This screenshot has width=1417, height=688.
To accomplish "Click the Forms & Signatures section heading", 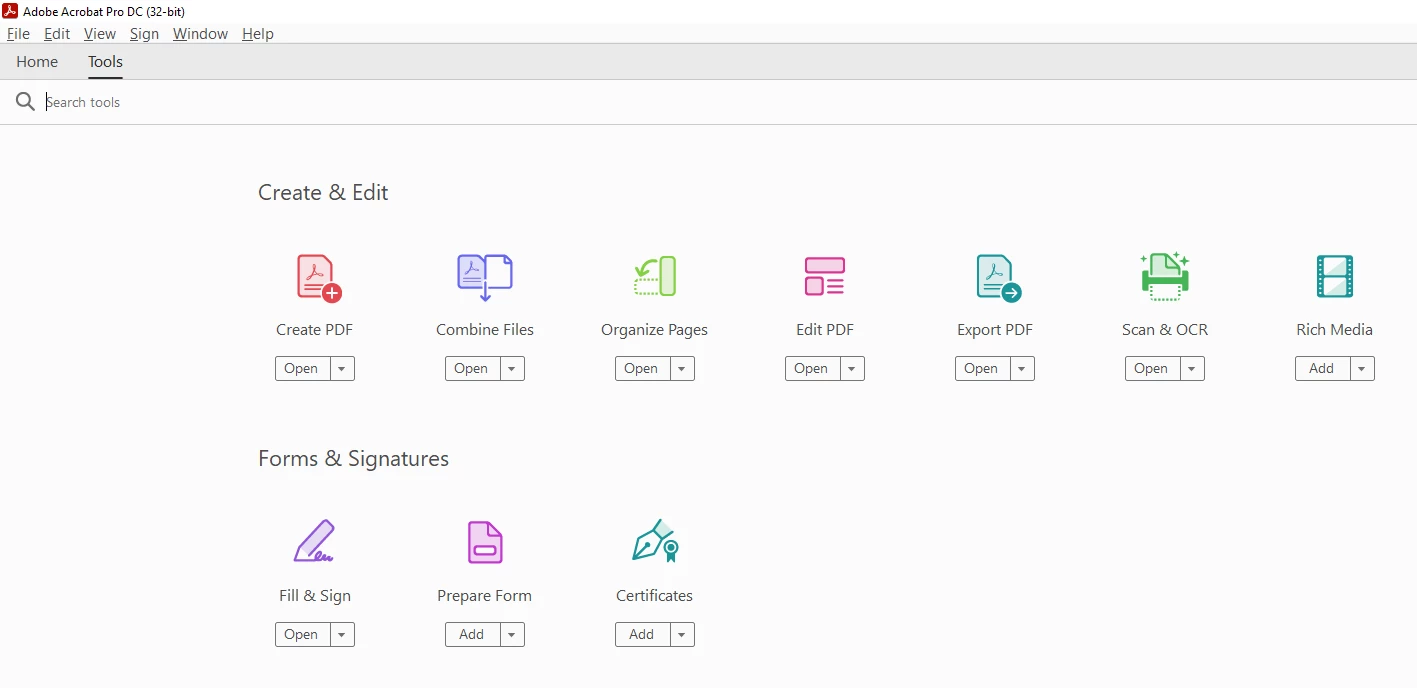I will point(353,459).
